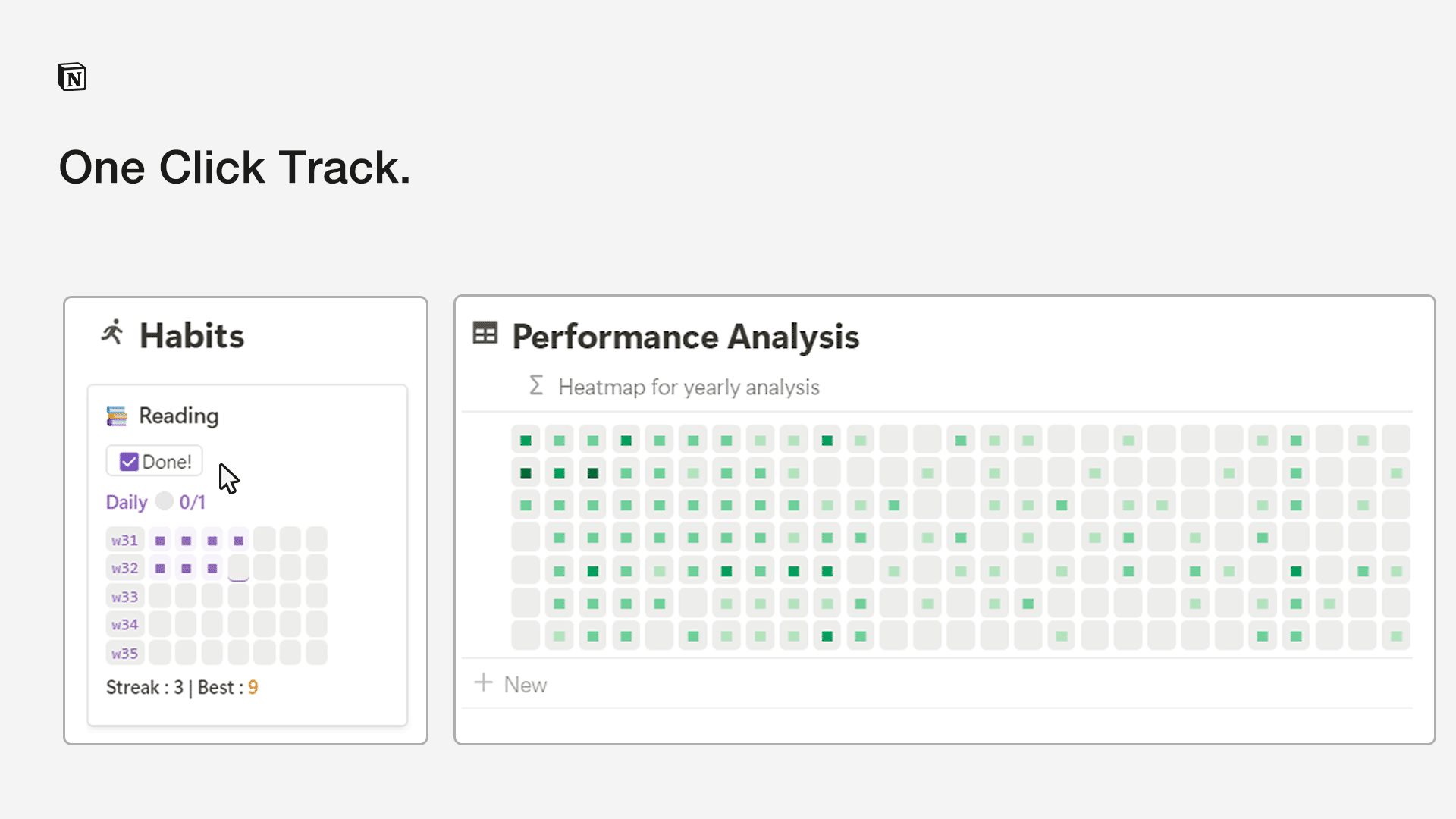1456x819 pixels.
Task: Click the Daily progress circle indicator
Action: coord(164,501)
